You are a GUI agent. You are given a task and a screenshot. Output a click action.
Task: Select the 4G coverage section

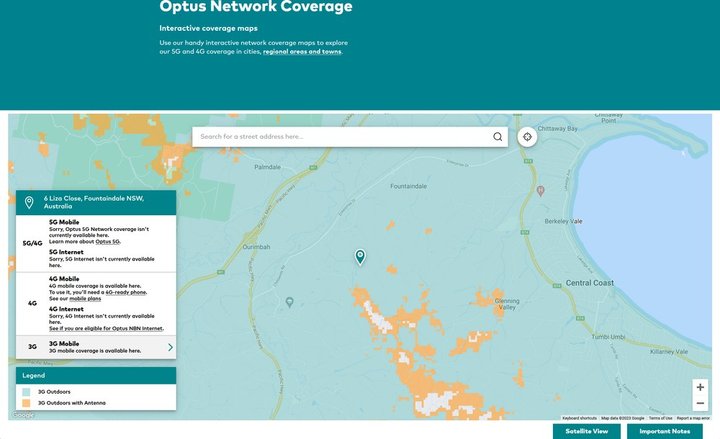pos(96,304)
